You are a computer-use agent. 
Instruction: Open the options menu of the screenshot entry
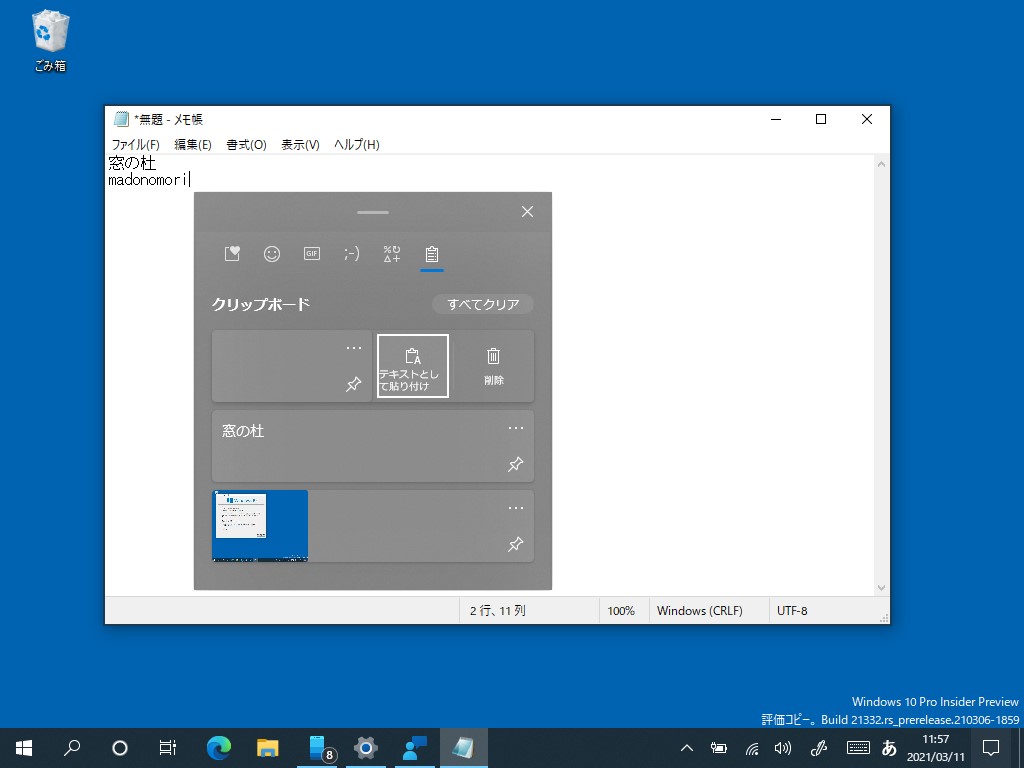click(516, 507)
